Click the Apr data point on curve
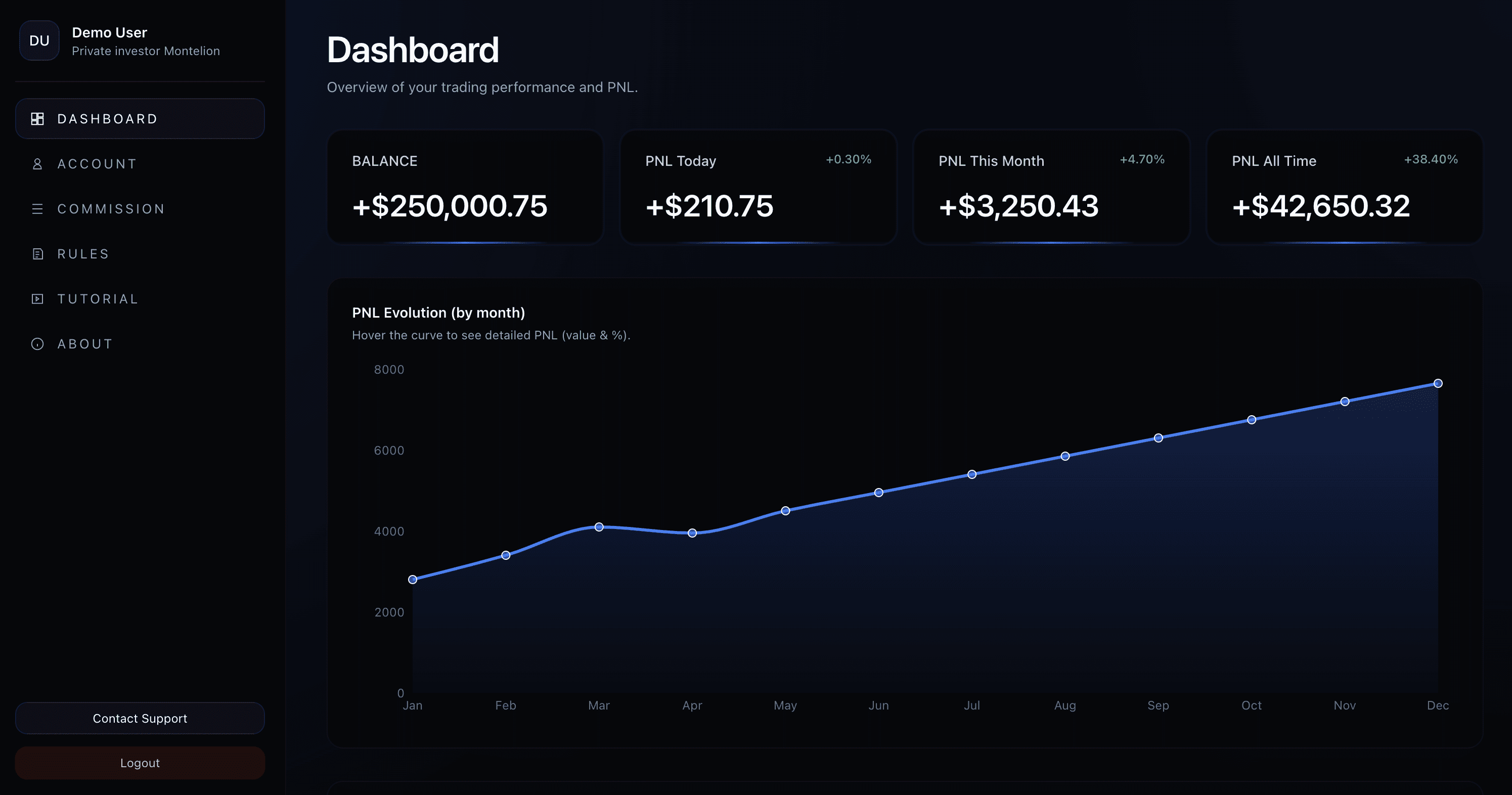1512x795 pixels. 692,533
